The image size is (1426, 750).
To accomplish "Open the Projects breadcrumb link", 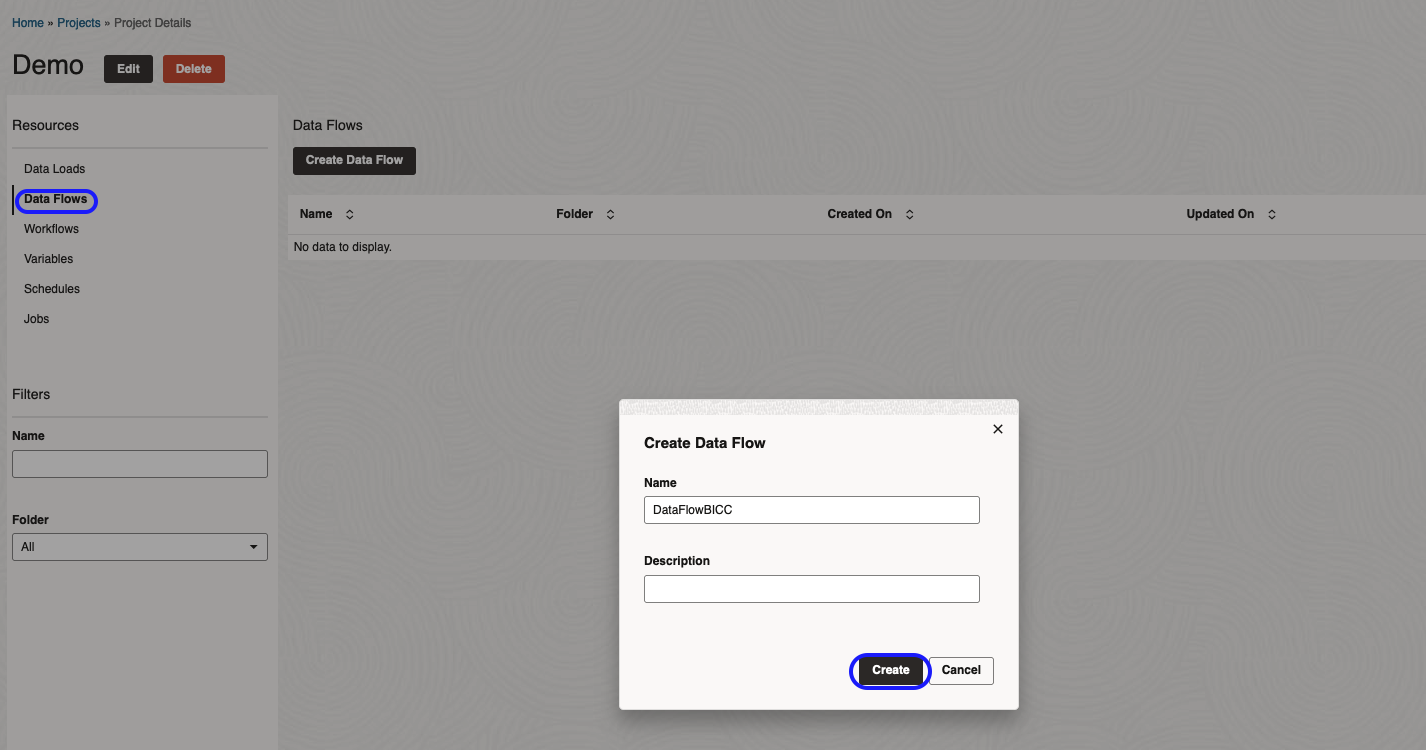I will [x=78, y=22].
